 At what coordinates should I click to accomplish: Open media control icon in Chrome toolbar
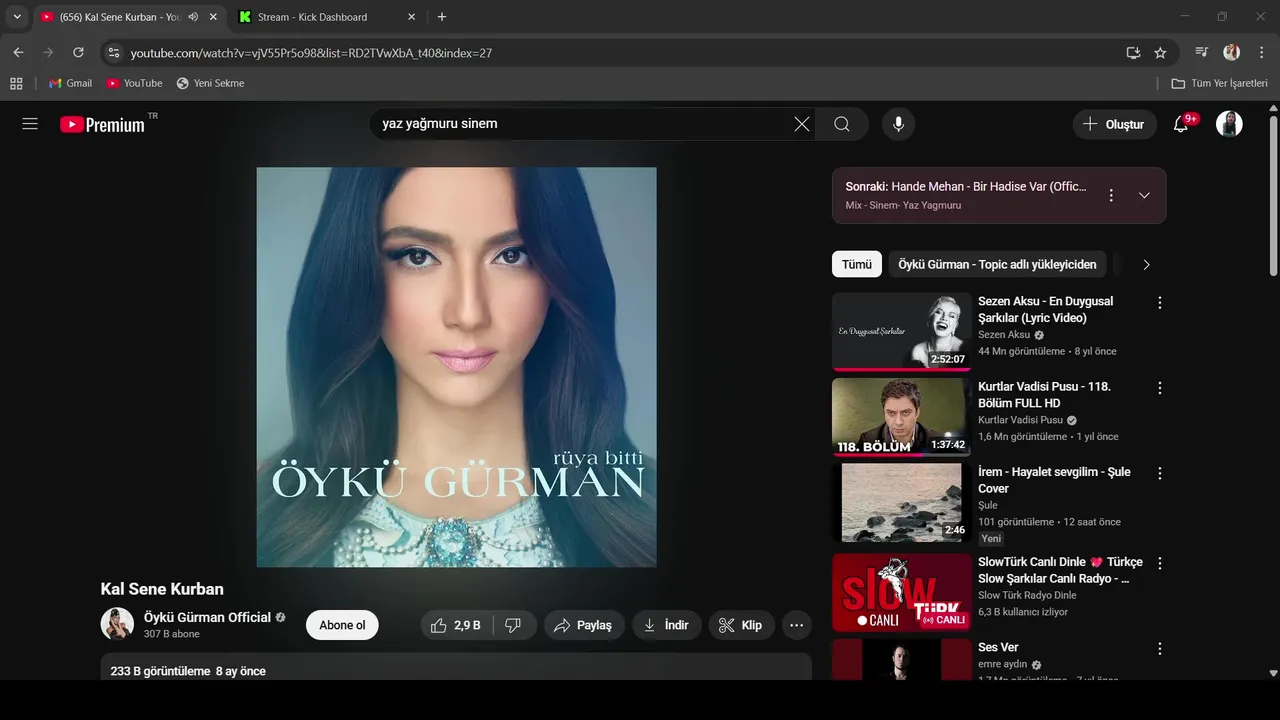tap(1202, 52)
